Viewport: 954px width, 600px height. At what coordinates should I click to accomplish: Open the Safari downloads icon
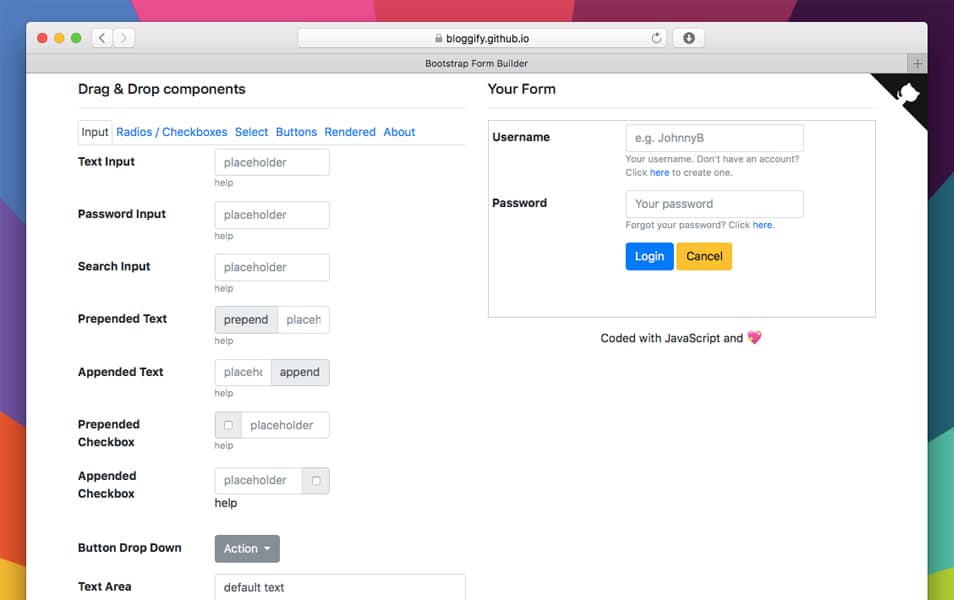[x=689, y=38]
